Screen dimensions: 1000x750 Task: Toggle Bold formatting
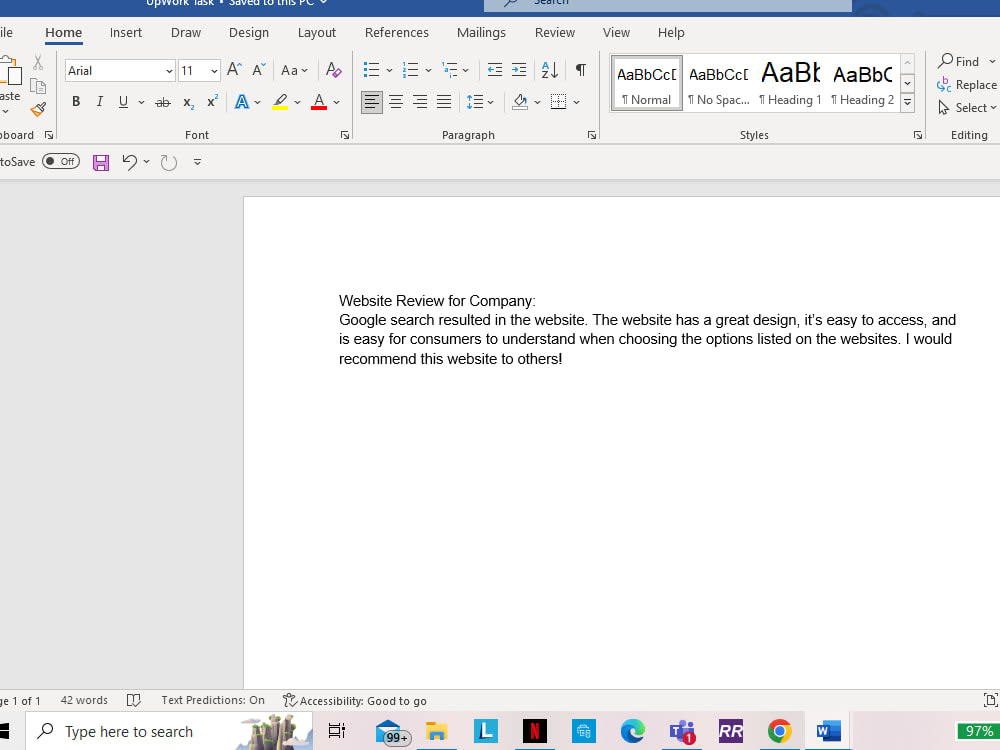coord(76,102)
